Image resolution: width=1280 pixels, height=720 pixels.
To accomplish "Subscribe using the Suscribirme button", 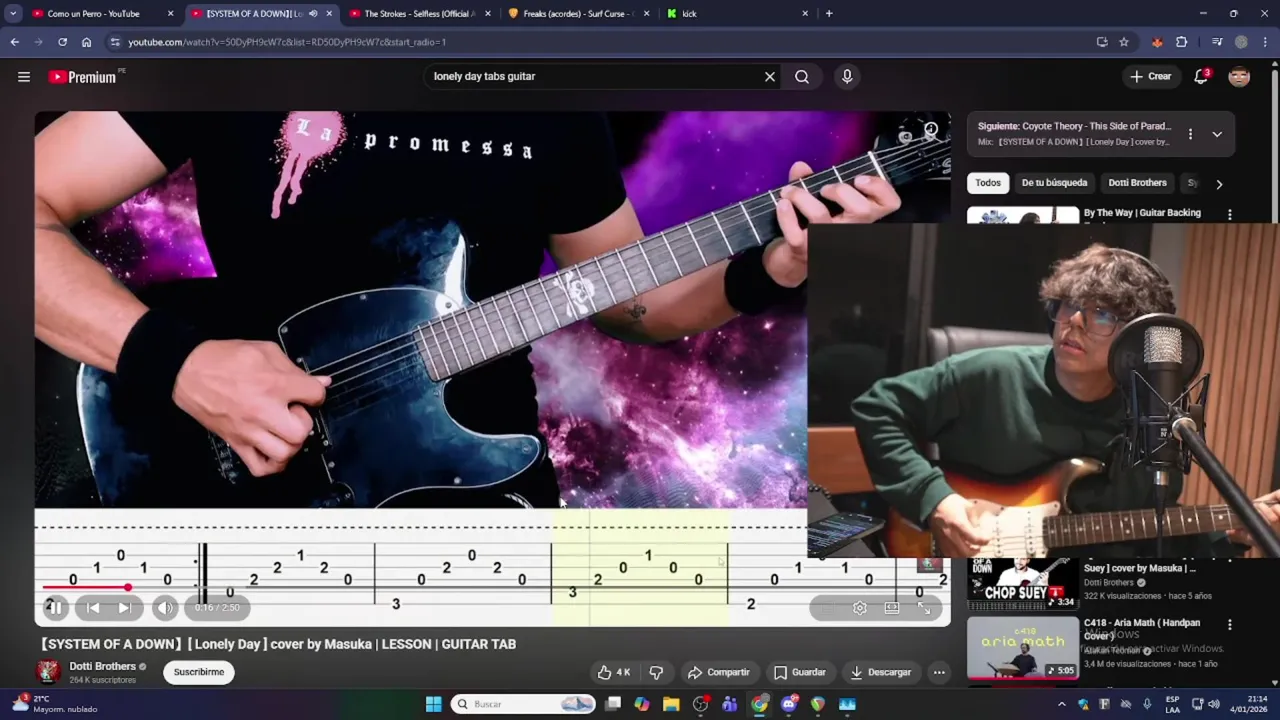I will [199, 672].
